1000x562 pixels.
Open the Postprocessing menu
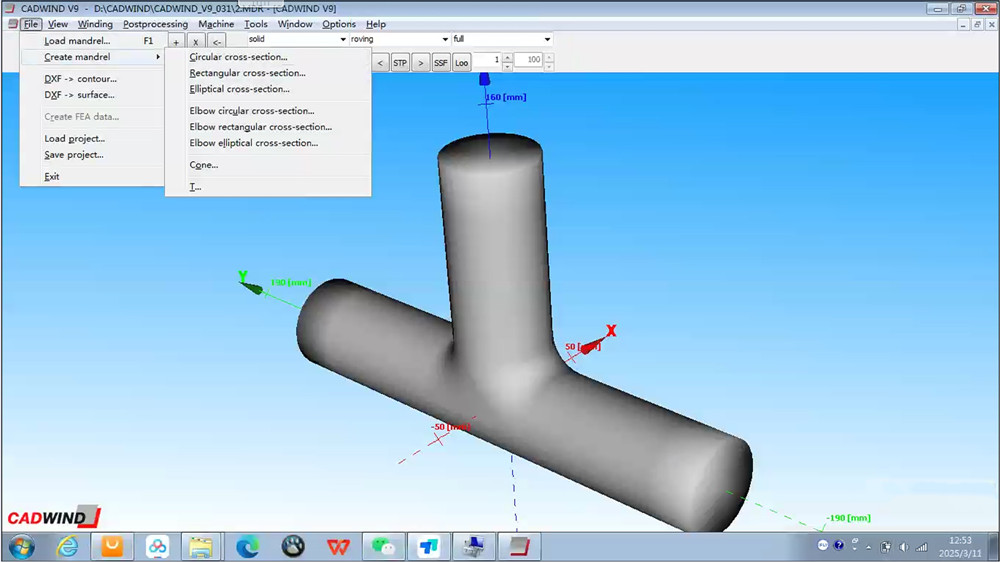coord(155,24)
